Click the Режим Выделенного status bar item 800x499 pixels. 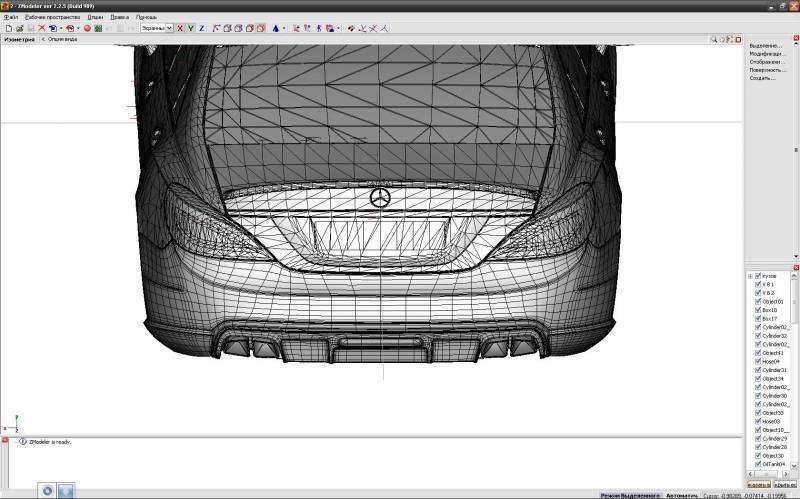point(630,495)
